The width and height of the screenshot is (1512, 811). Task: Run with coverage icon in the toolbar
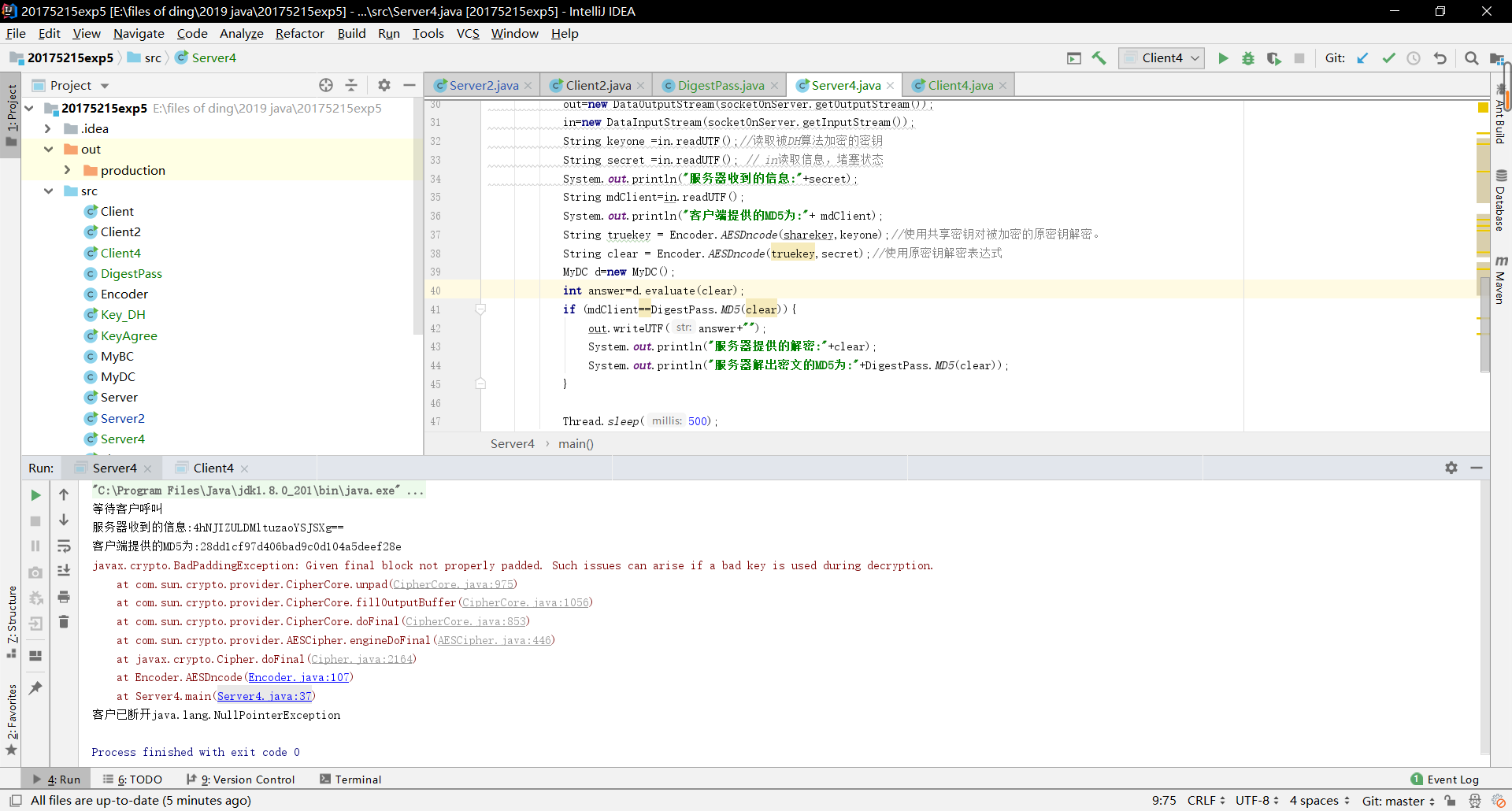click(1273, 58)
